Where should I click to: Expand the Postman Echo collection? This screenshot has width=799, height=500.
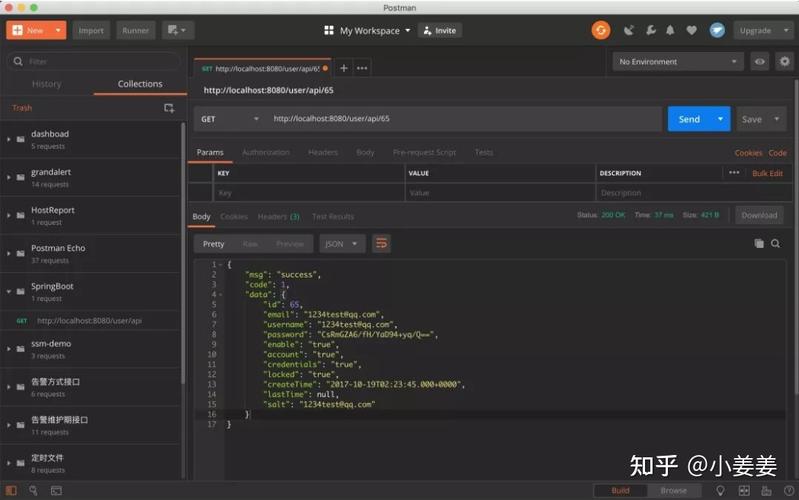coord(9,253)
